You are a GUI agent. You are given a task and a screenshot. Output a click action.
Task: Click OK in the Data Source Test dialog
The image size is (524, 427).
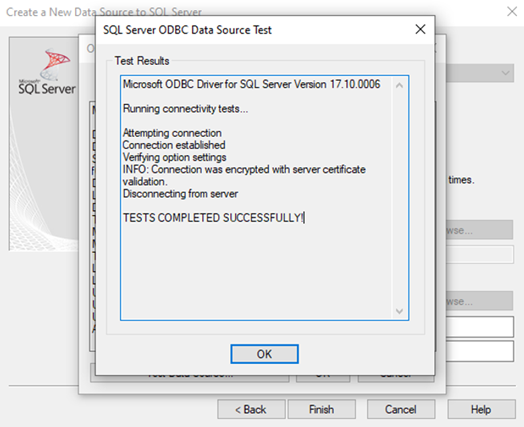(264, 354)
